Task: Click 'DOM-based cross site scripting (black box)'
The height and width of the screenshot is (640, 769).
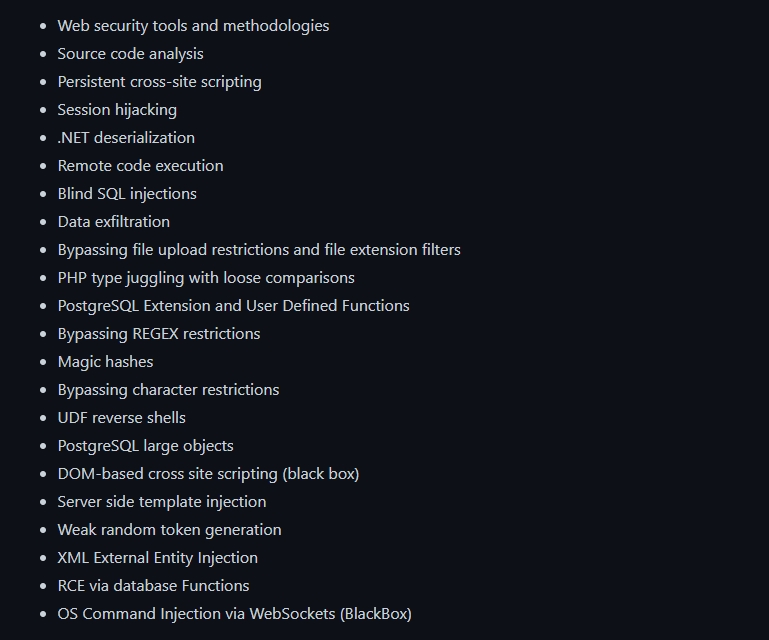Action: coord(208,474)
